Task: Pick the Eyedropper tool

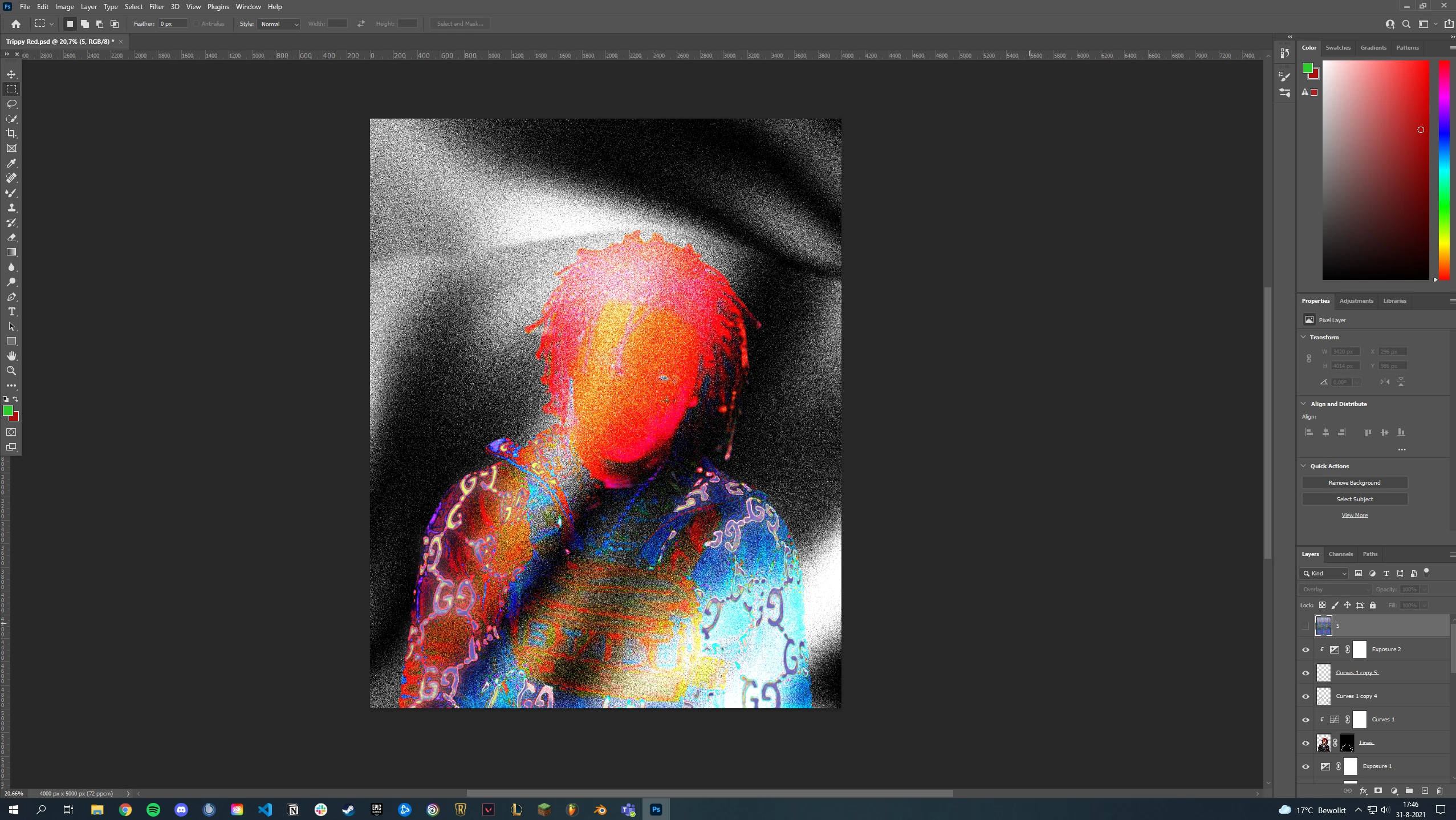Action: [11, 164]
